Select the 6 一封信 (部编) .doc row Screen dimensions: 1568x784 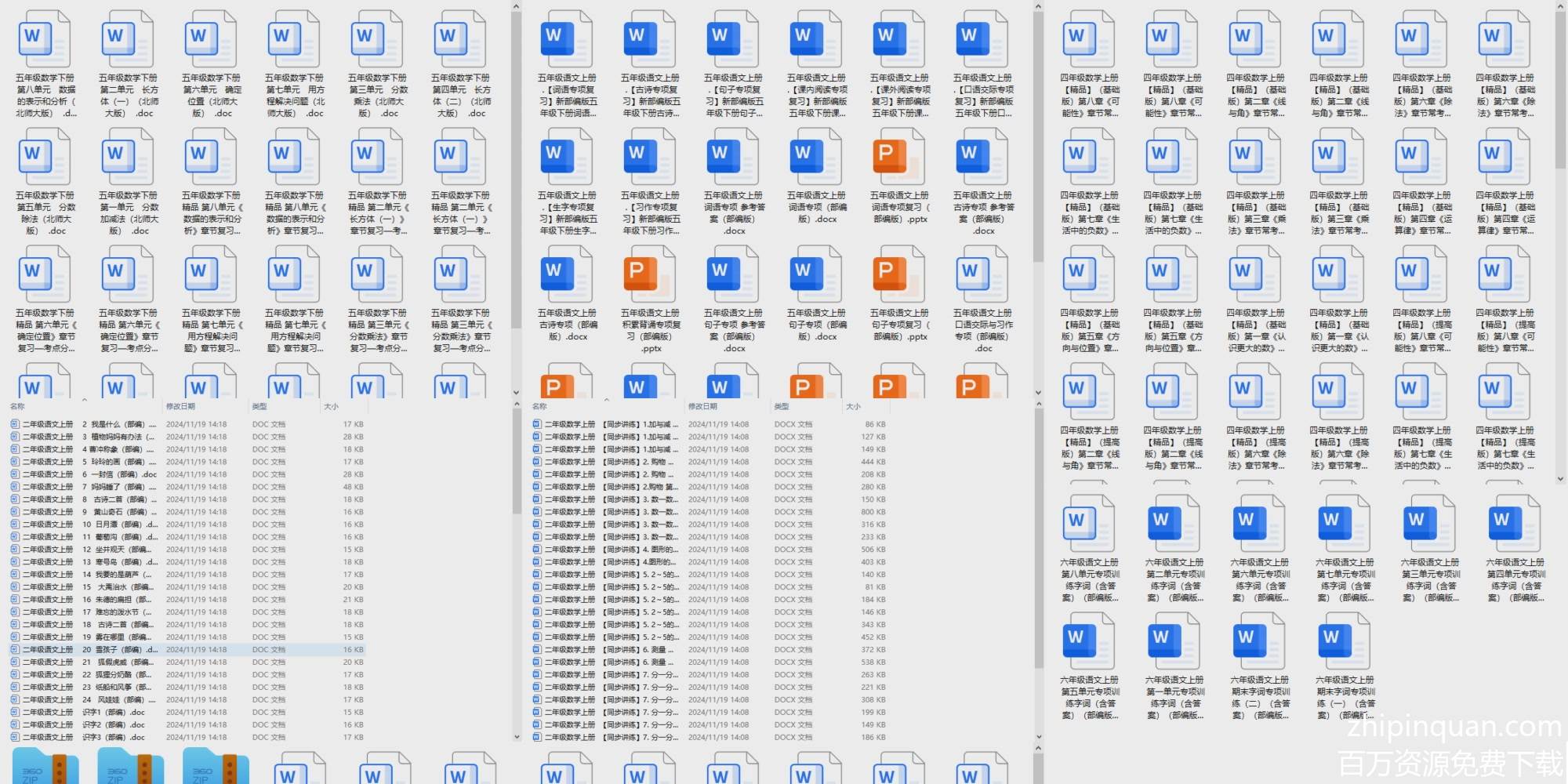point(118,474)
